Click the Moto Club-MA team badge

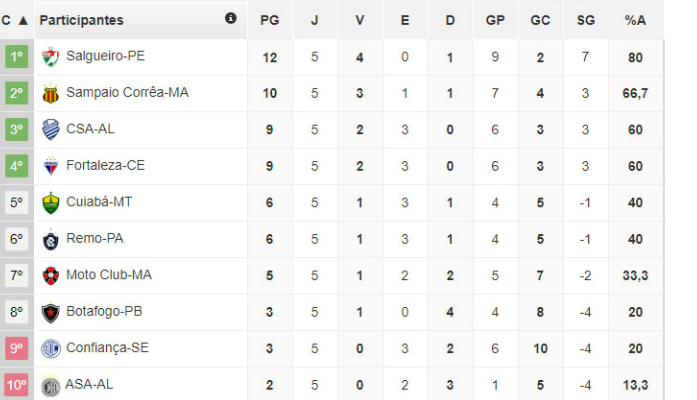click(x=51, y=275)
